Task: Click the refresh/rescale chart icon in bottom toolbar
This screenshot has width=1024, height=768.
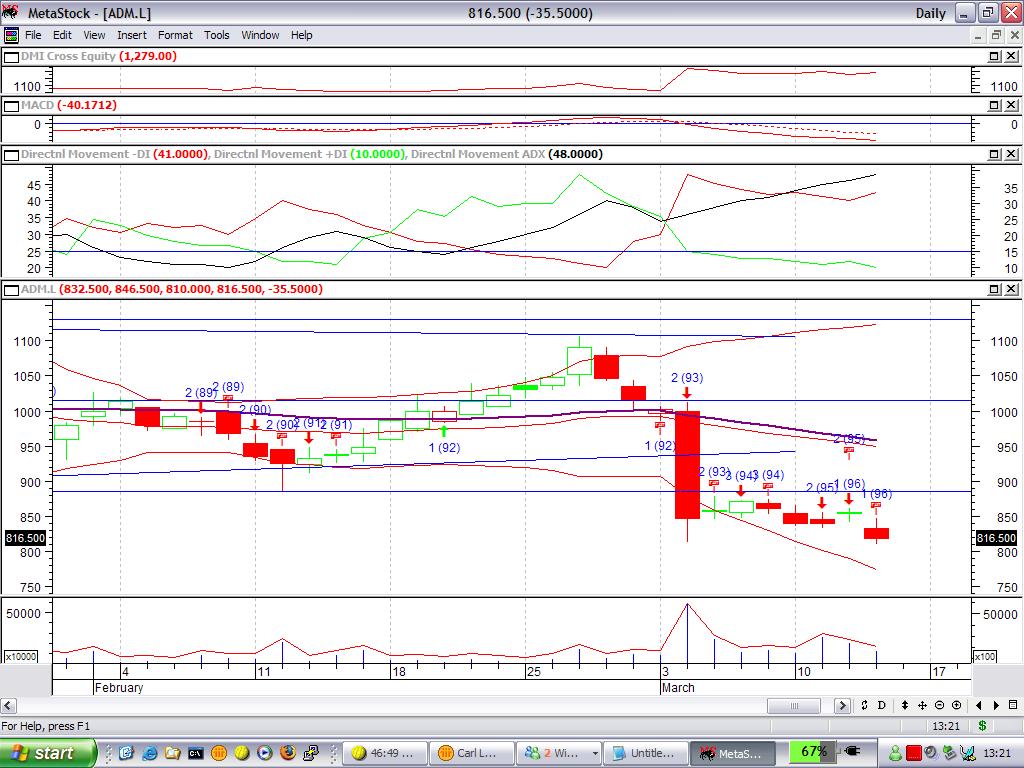Action: (x=865, y=705)
